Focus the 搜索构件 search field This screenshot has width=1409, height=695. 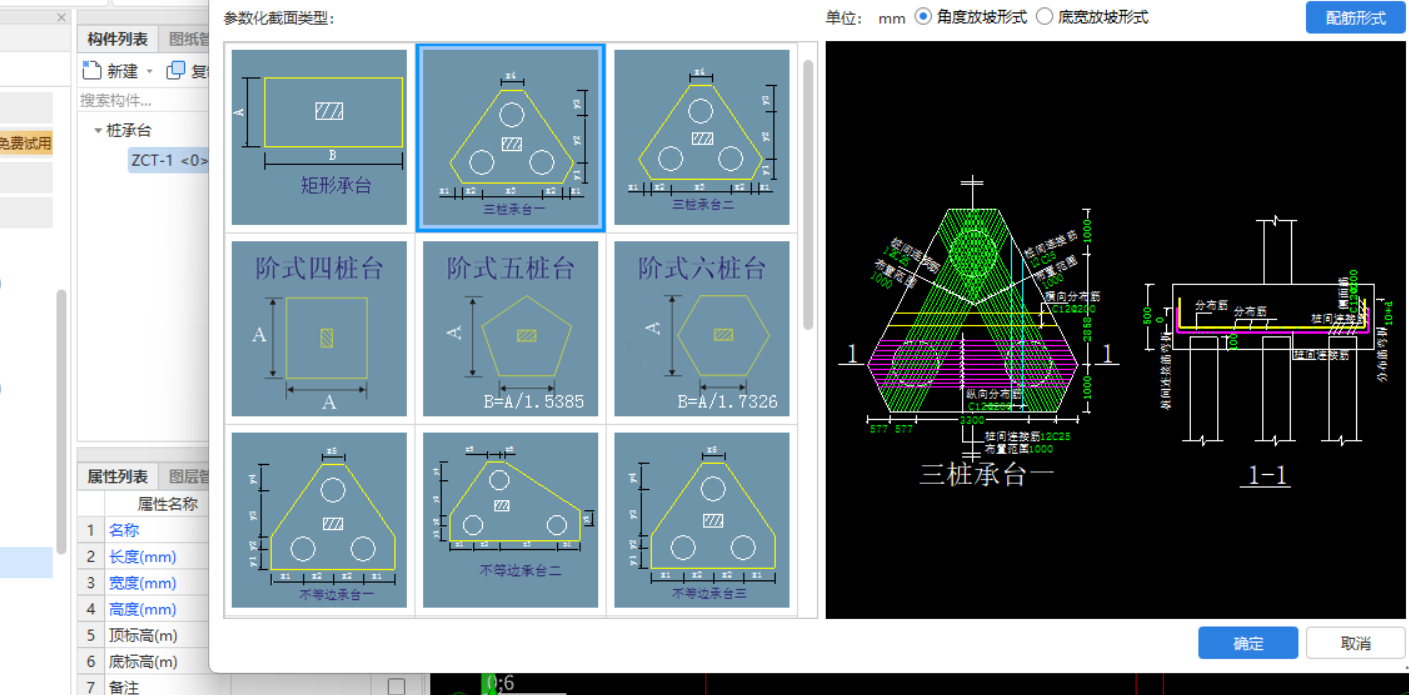(x=143, y=100)
